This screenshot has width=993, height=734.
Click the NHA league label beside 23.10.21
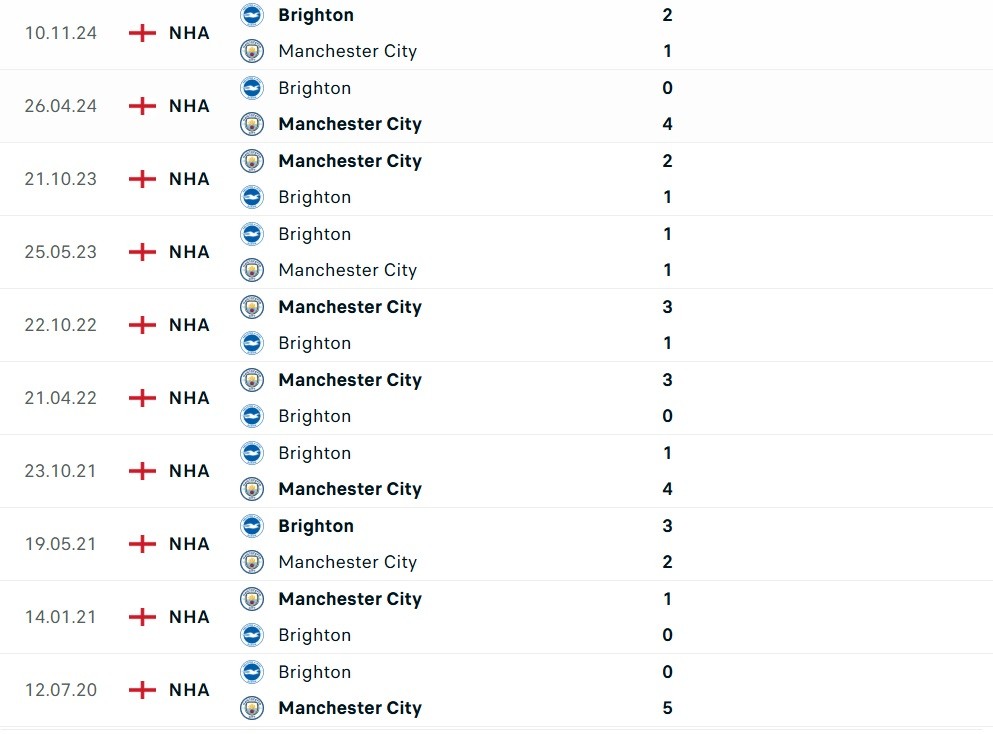(189, 471)
